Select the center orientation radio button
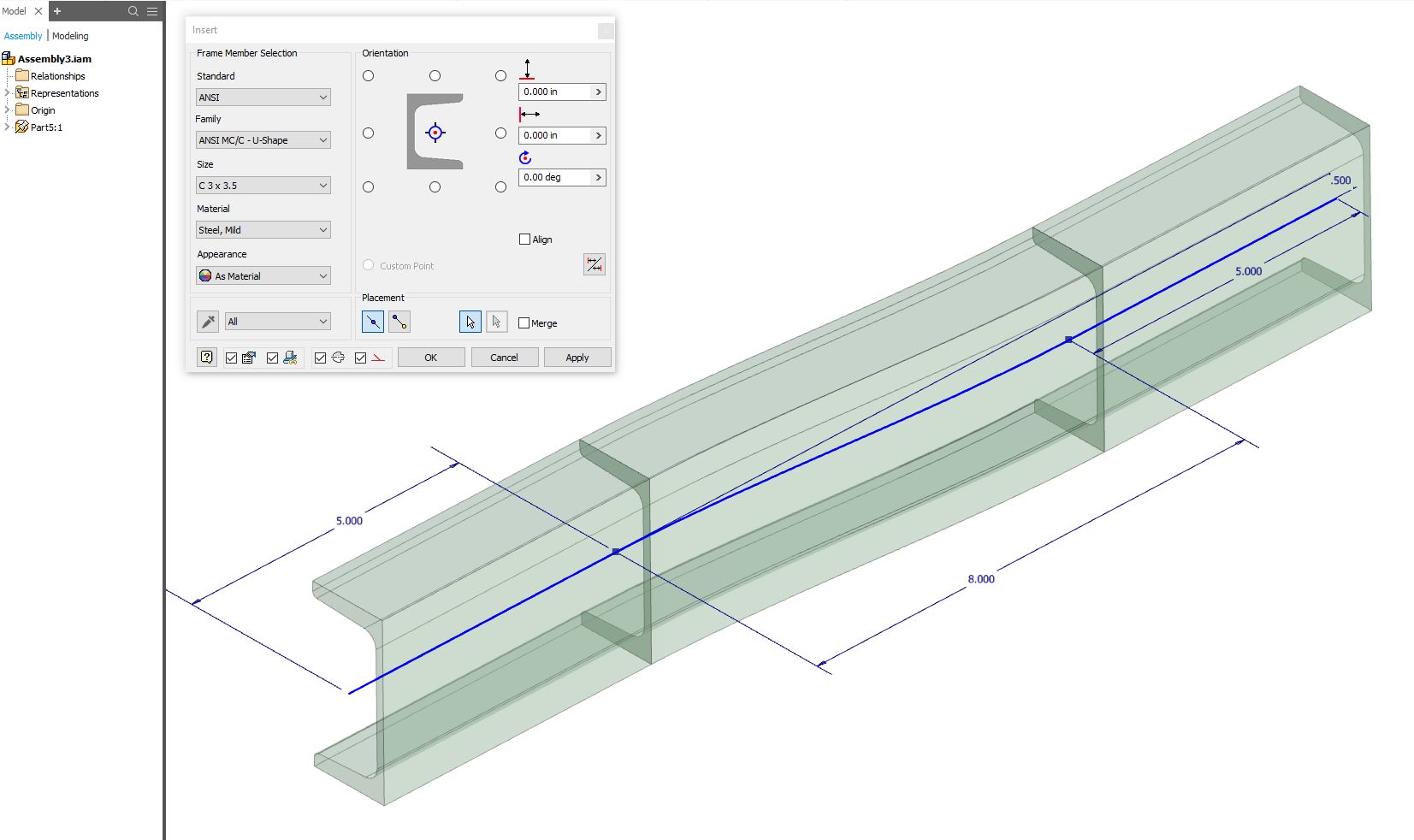Image resolution: width=1414 pixels, height=840 pixels. (x=435, y=133)
